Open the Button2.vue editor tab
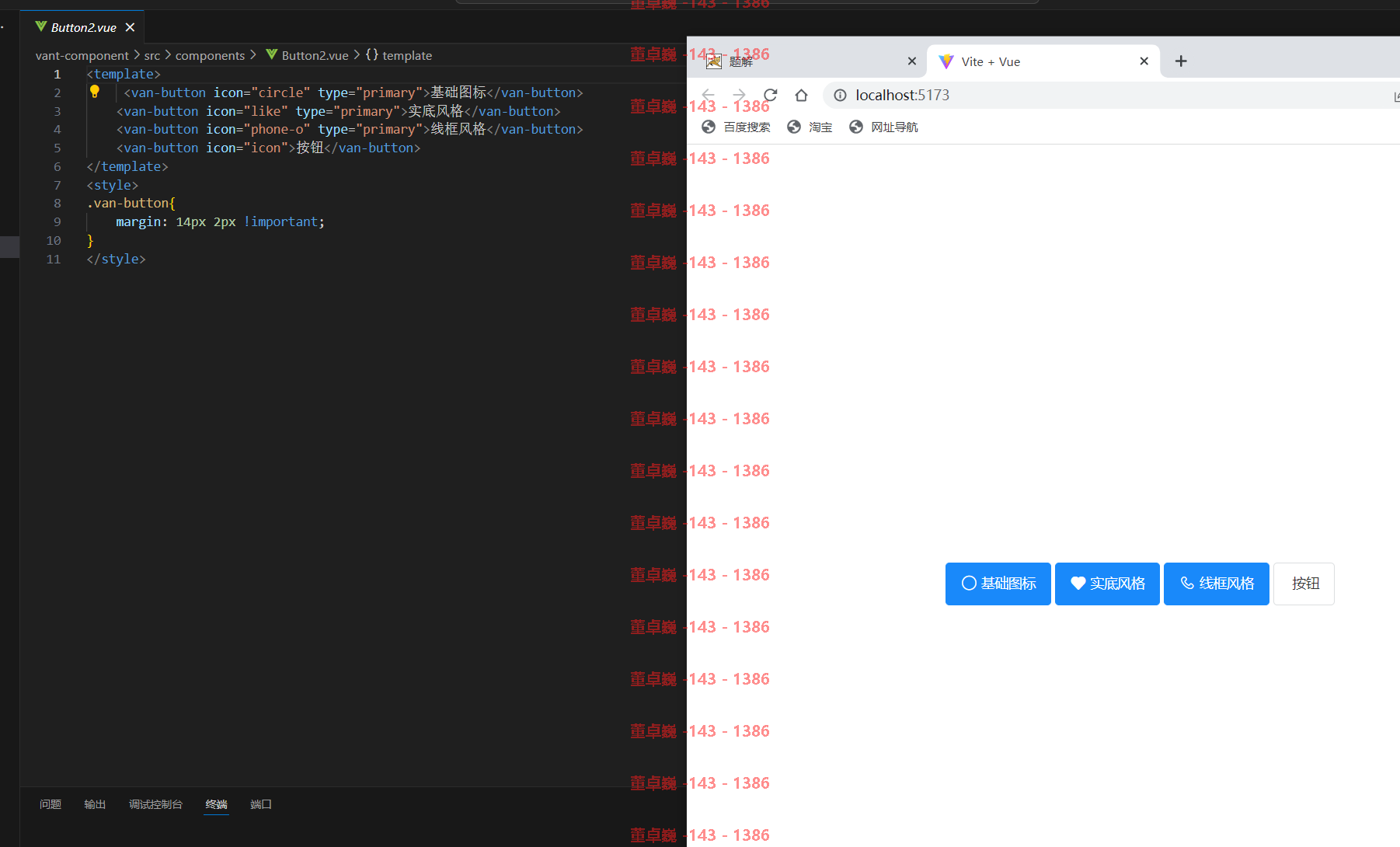 pos(82,27)
